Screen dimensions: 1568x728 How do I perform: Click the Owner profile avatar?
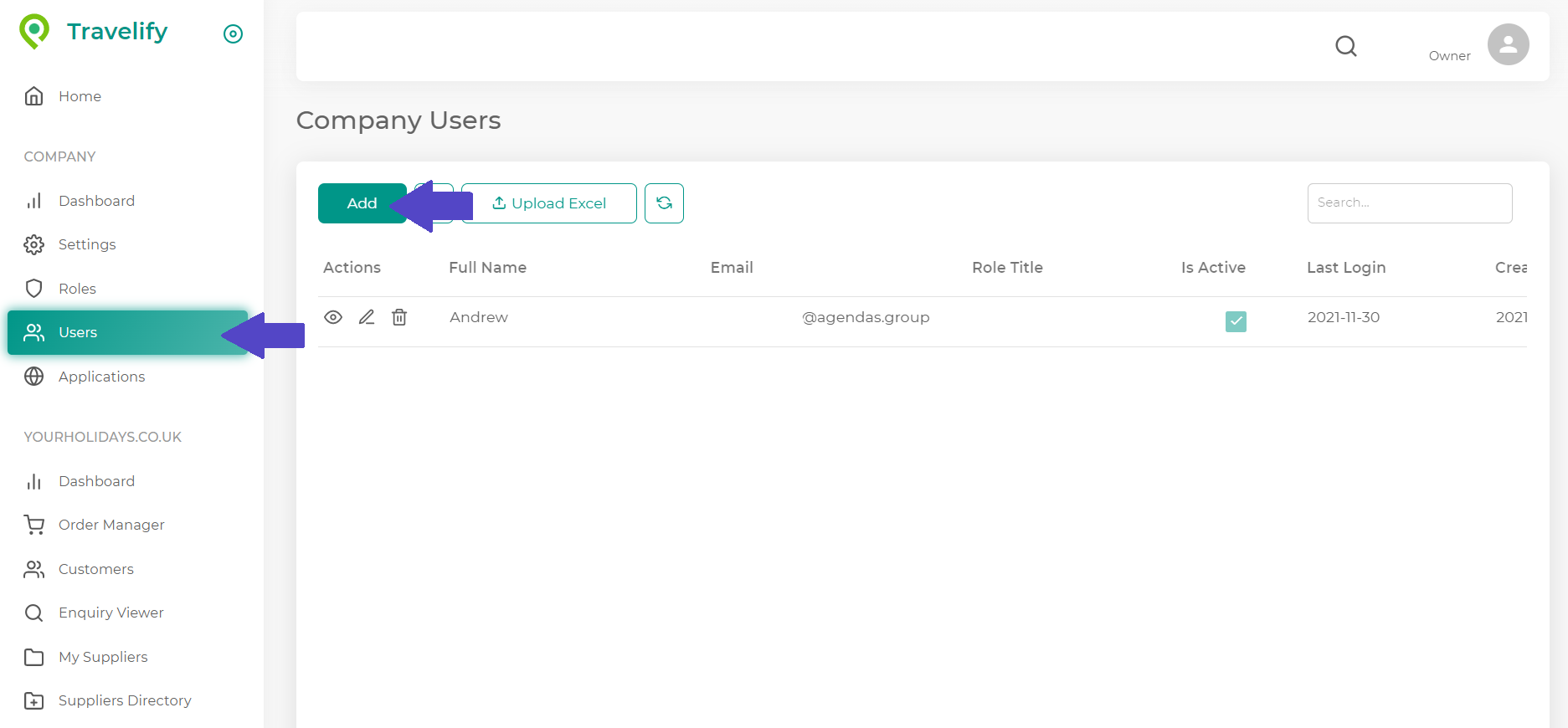pos(1508,44)
